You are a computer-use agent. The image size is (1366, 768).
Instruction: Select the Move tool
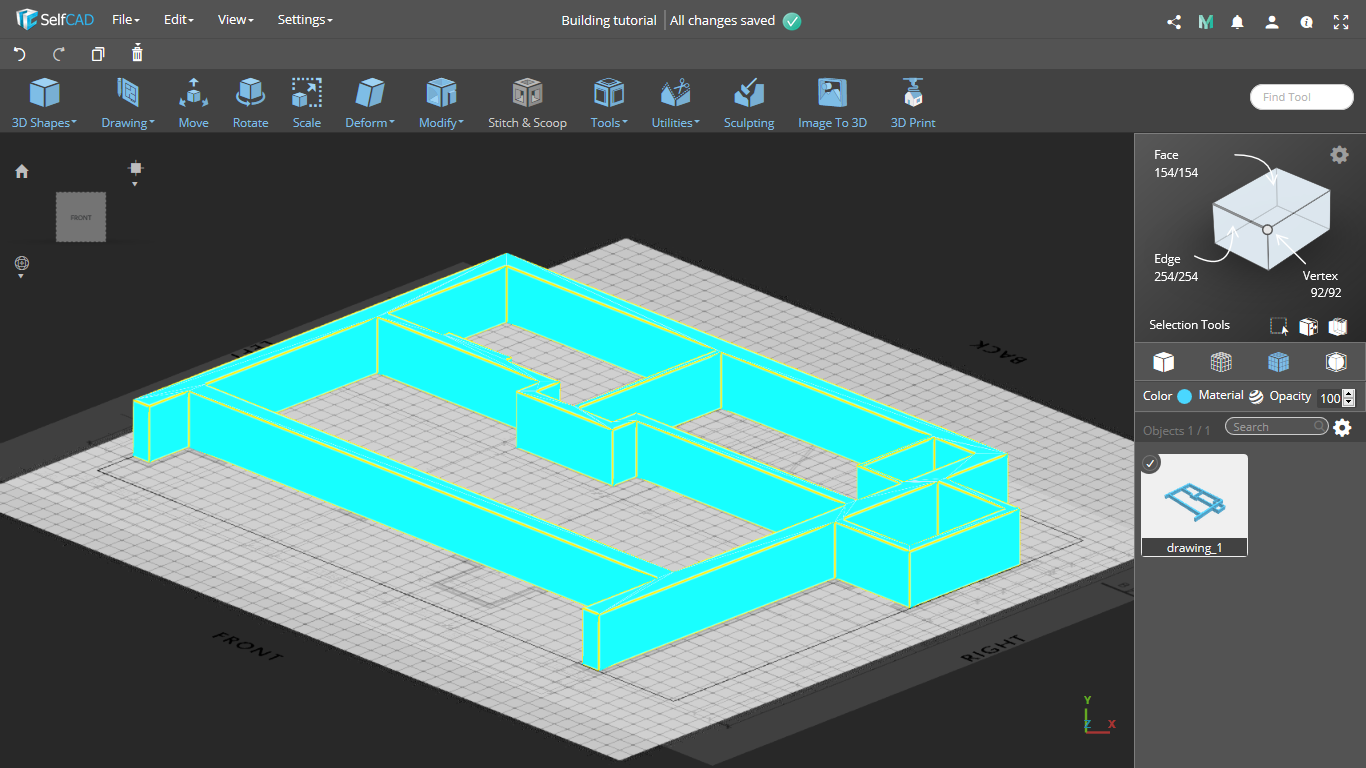194,104
